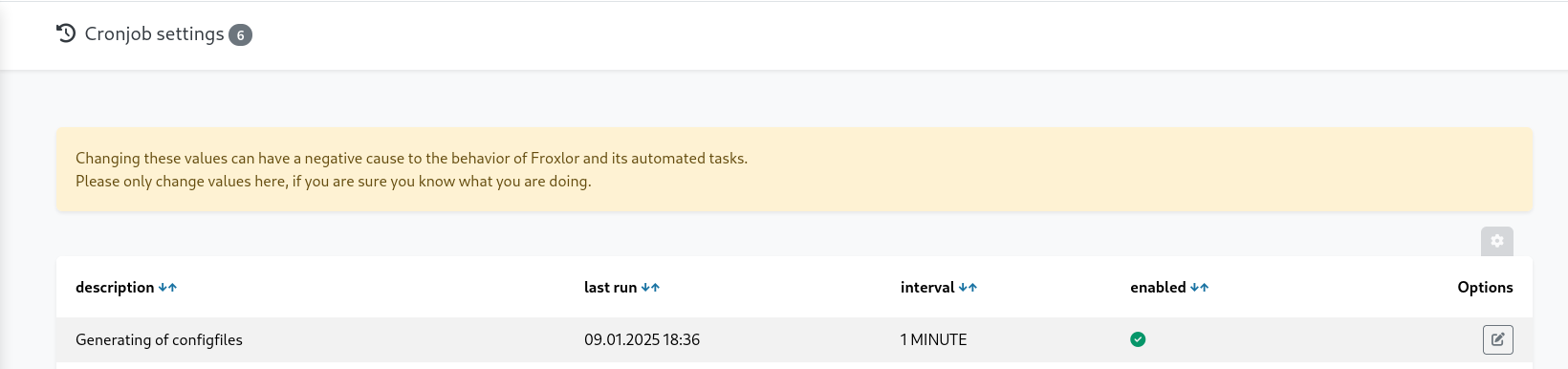Viewport: 1568px width, 369px height.
Task: Toggle sort arrows next to interval
Action: 968,288
